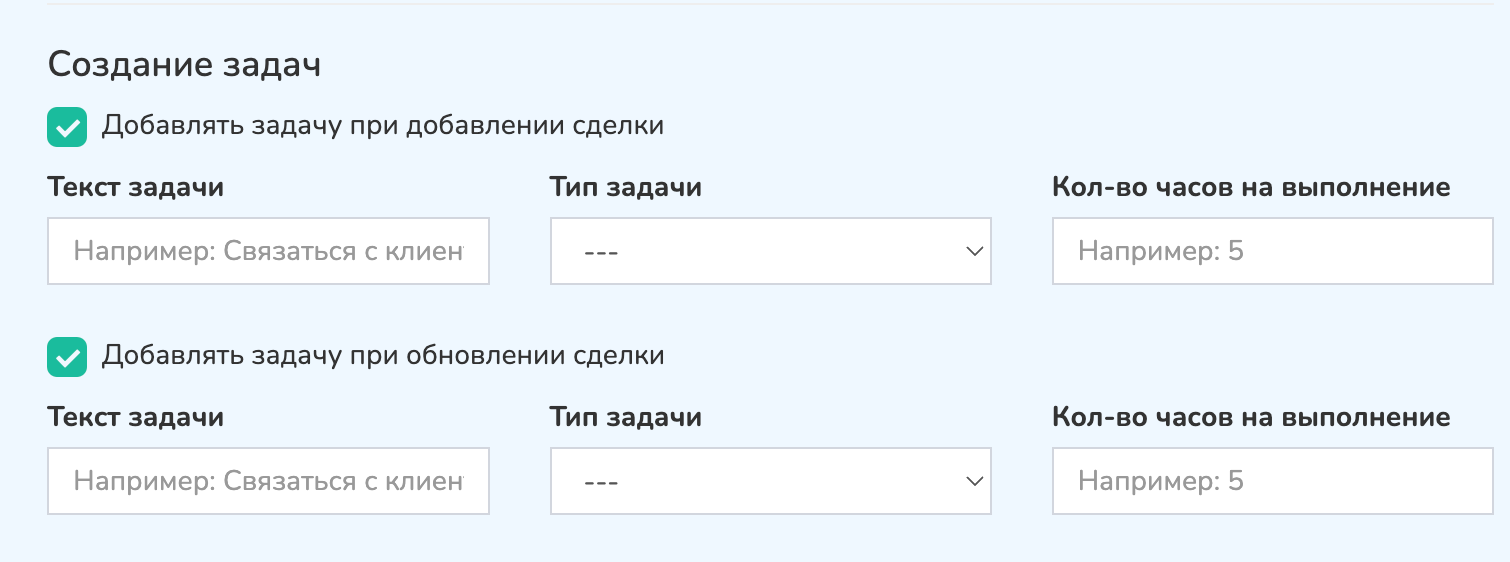
Task: Click the "Создание задач" section heading
Action: 183,66
